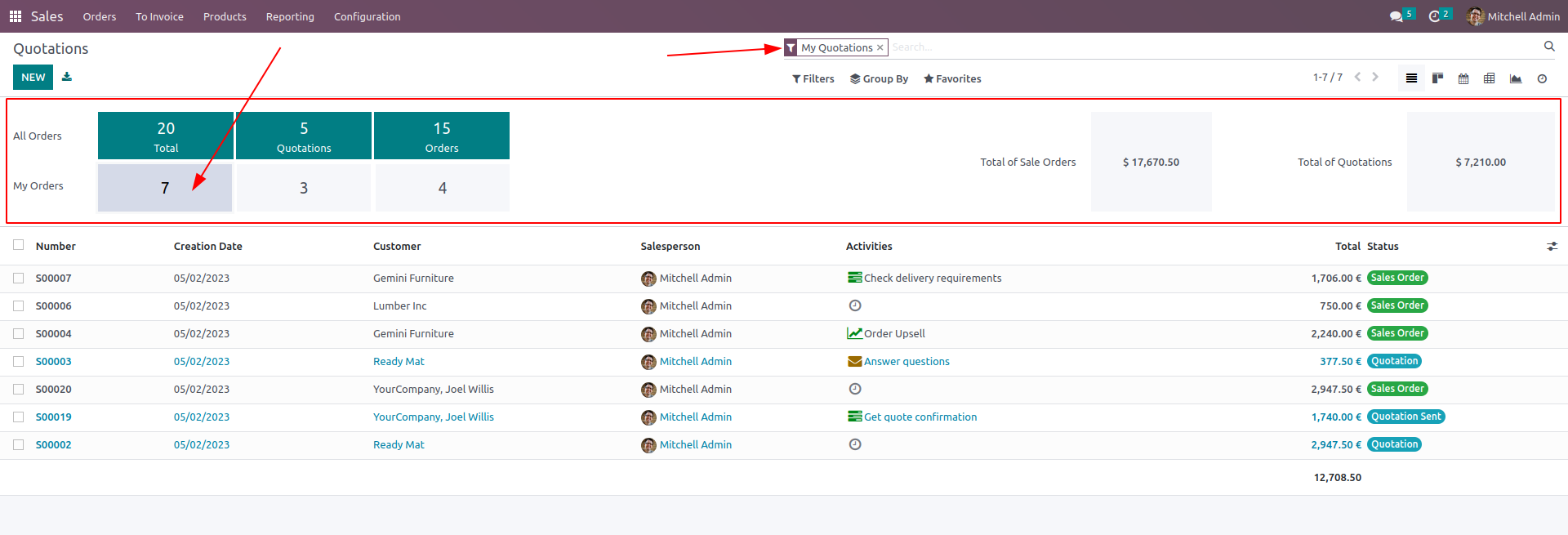Sort by the Total column header
The height and width of the screenshot is (535, 1568).
(x=1347, y=246)
